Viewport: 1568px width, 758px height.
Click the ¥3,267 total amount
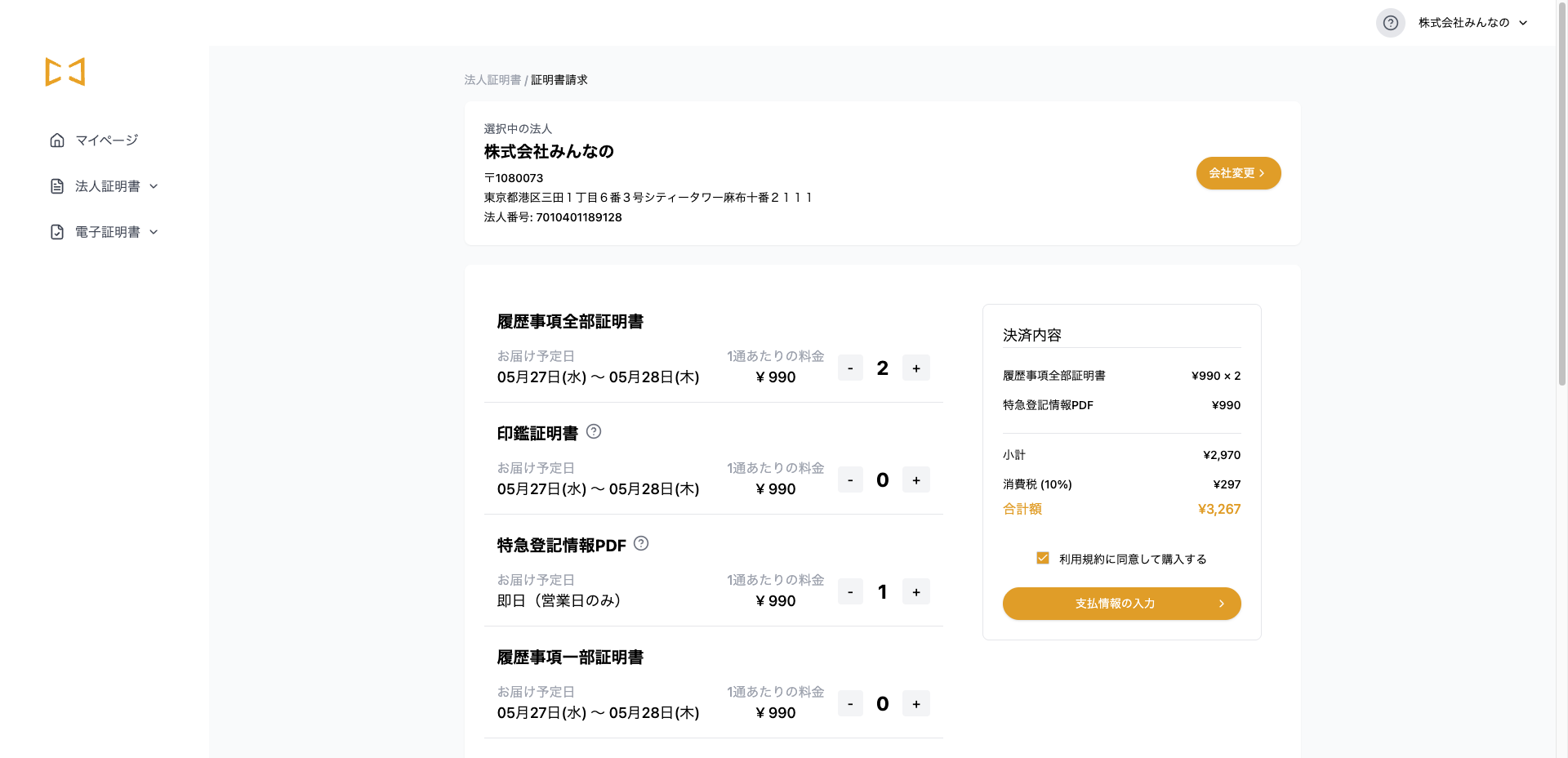pyautogui.click(x=1219, y=509)
